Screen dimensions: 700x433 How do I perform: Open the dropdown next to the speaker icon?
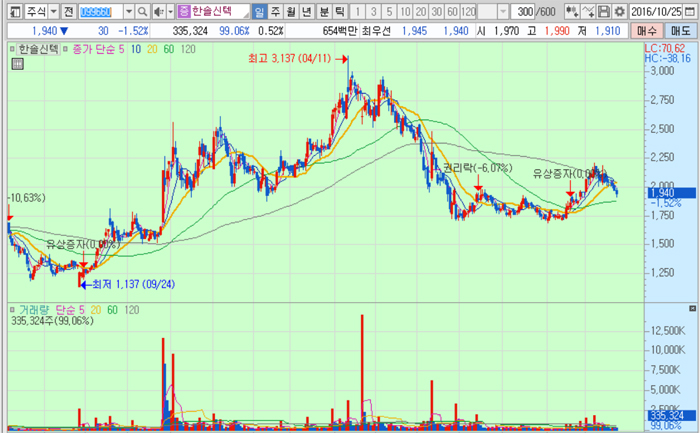169,11
